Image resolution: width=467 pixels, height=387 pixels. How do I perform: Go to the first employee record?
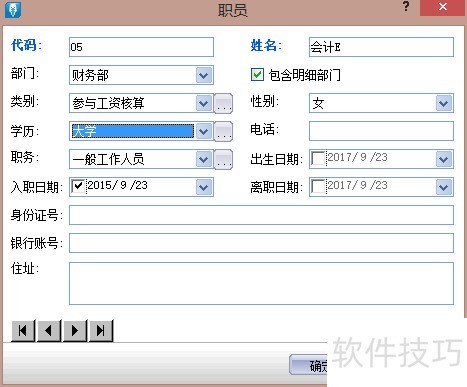(x=23, y=330)
